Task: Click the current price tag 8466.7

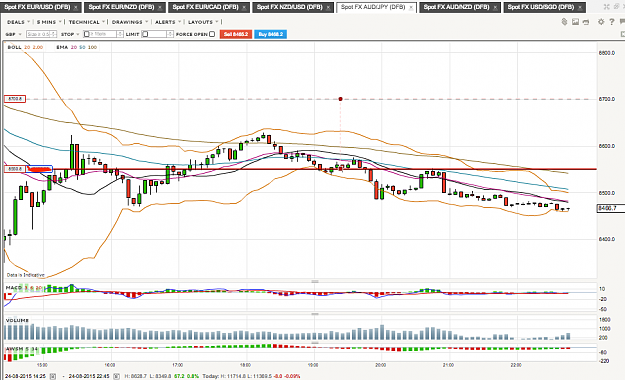Action: coord(610,208)
